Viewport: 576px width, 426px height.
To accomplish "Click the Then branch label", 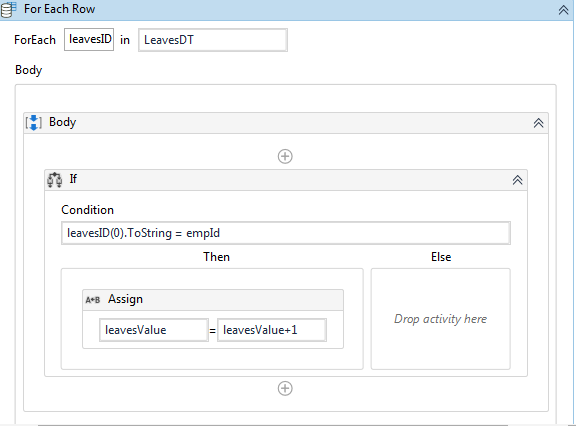I will [x=216, y=257].
